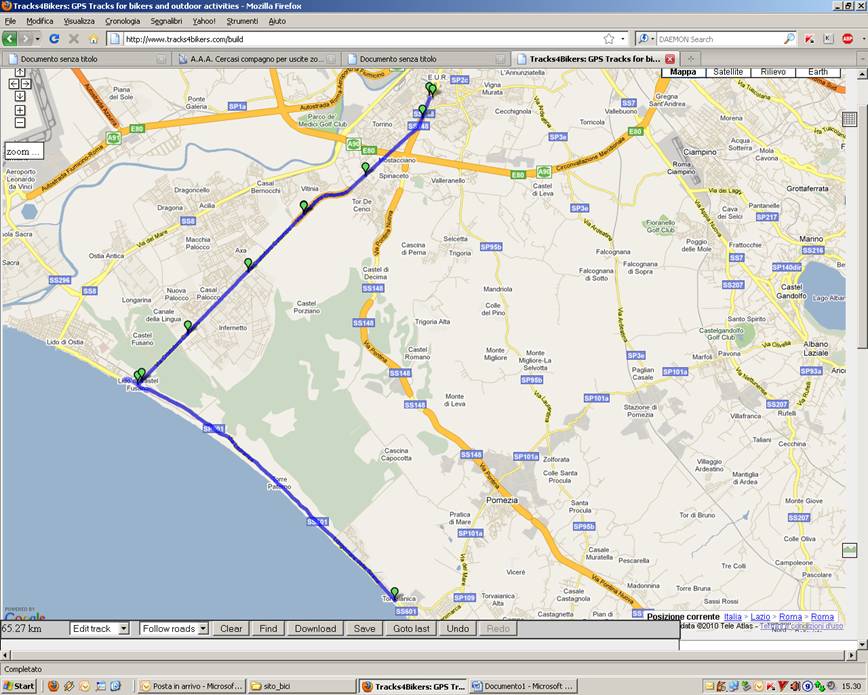Click the Undo button
Viewport: 868px width, 695px height.
(458, 629)
